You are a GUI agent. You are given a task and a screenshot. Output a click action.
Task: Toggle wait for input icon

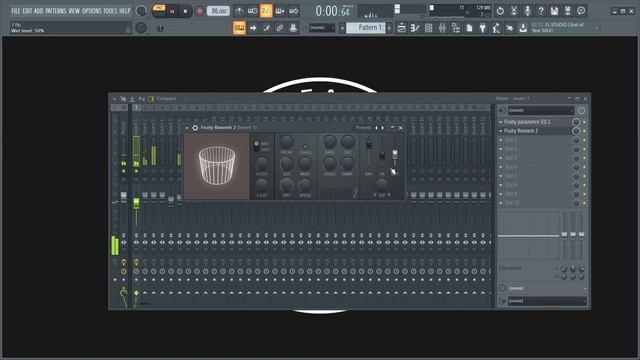(253, 11)
